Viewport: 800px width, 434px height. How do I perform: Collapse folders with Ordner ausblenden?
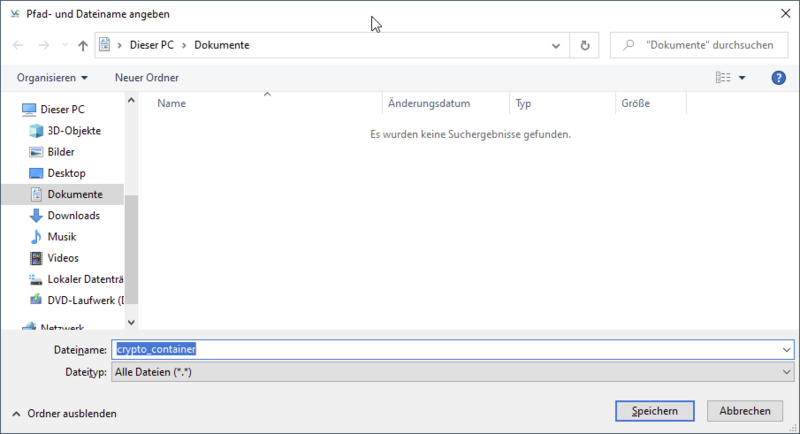[x=64, y=413]
